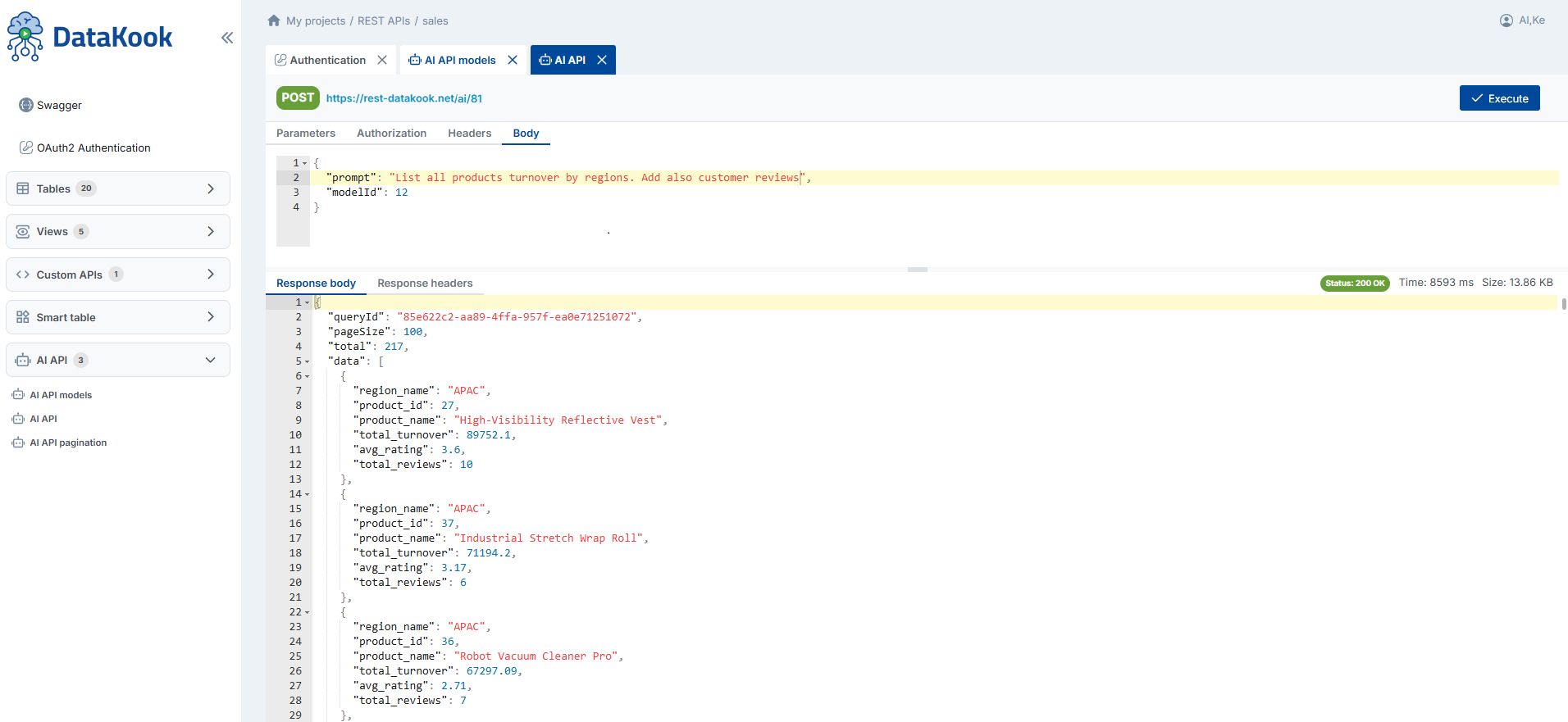Viewport: 1568px width, 722px height.
Task: Click the Execute button
Action: (1499, 98)
